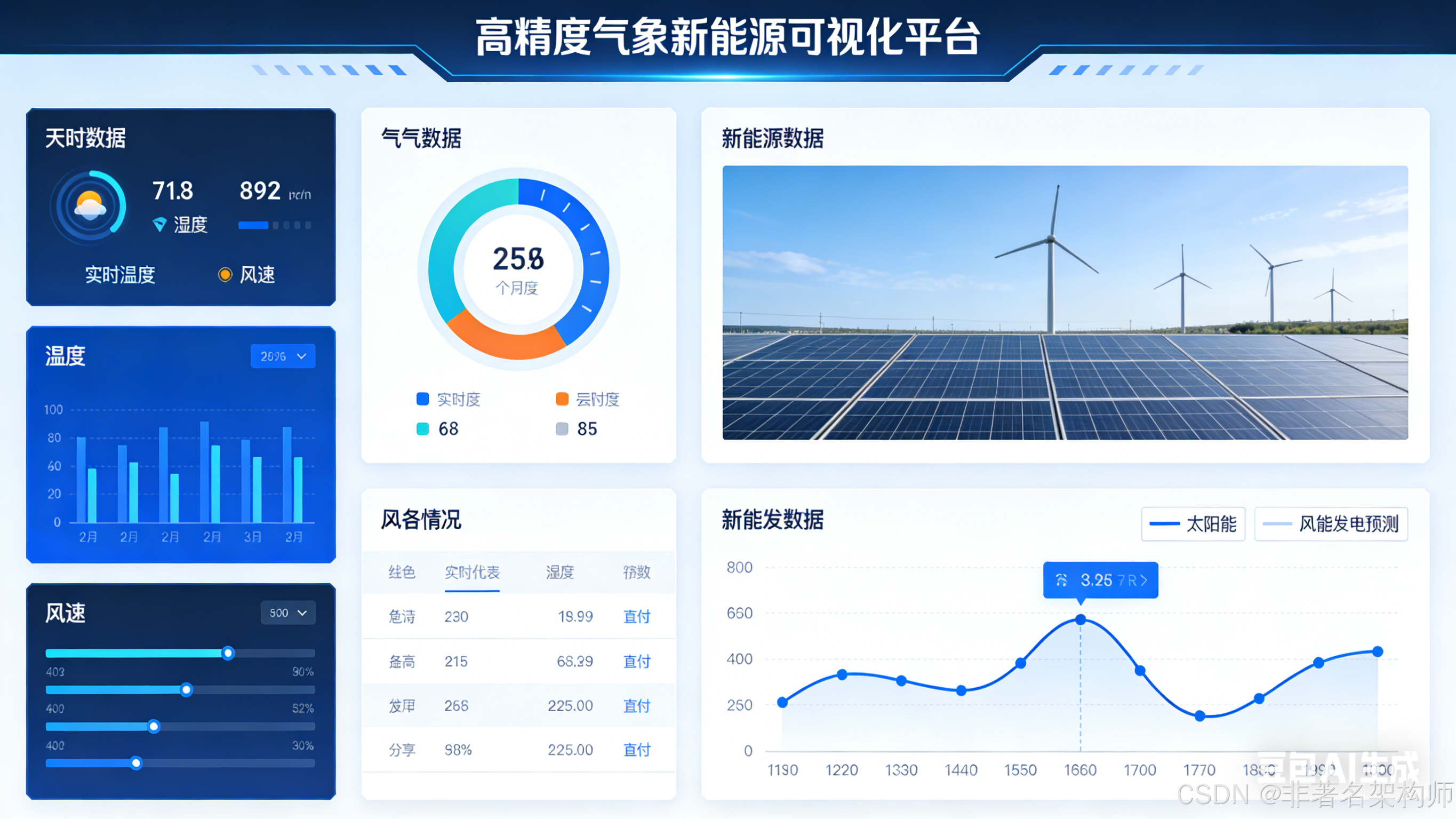
Task: Click the top wind speed slider handle
Action: point(228,653)
